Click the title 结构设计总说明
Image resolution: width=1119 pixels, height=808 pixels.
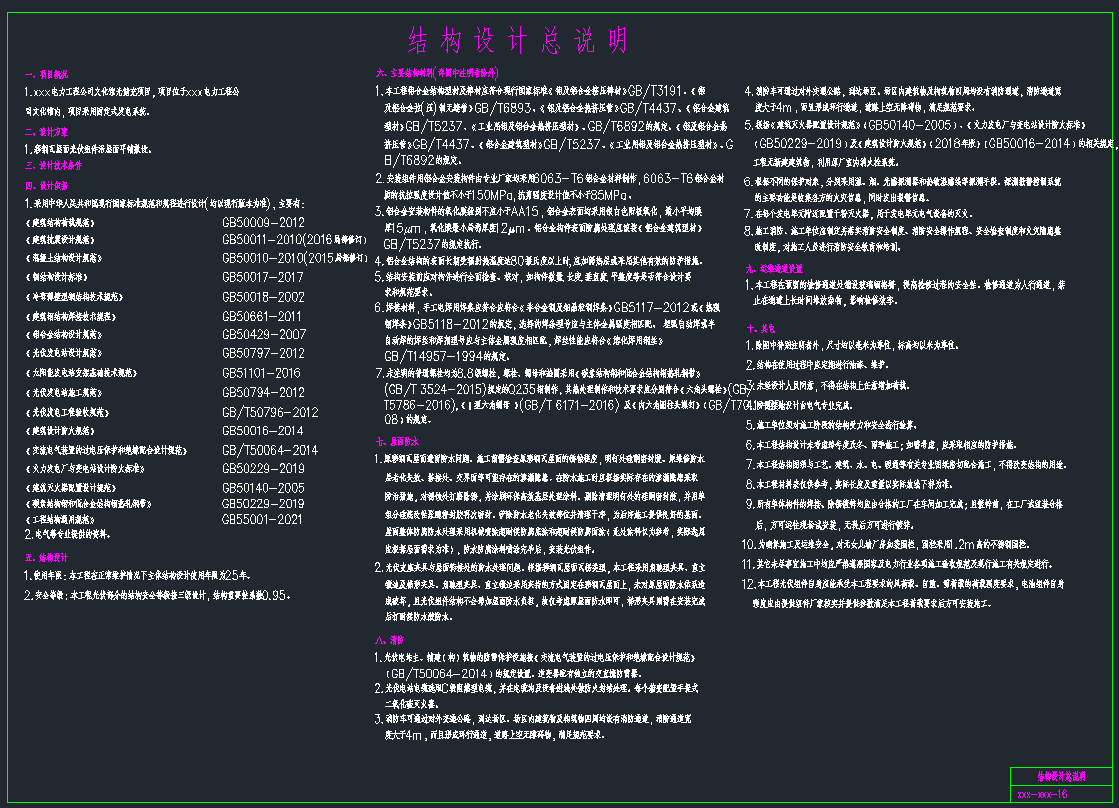point(518,40)
